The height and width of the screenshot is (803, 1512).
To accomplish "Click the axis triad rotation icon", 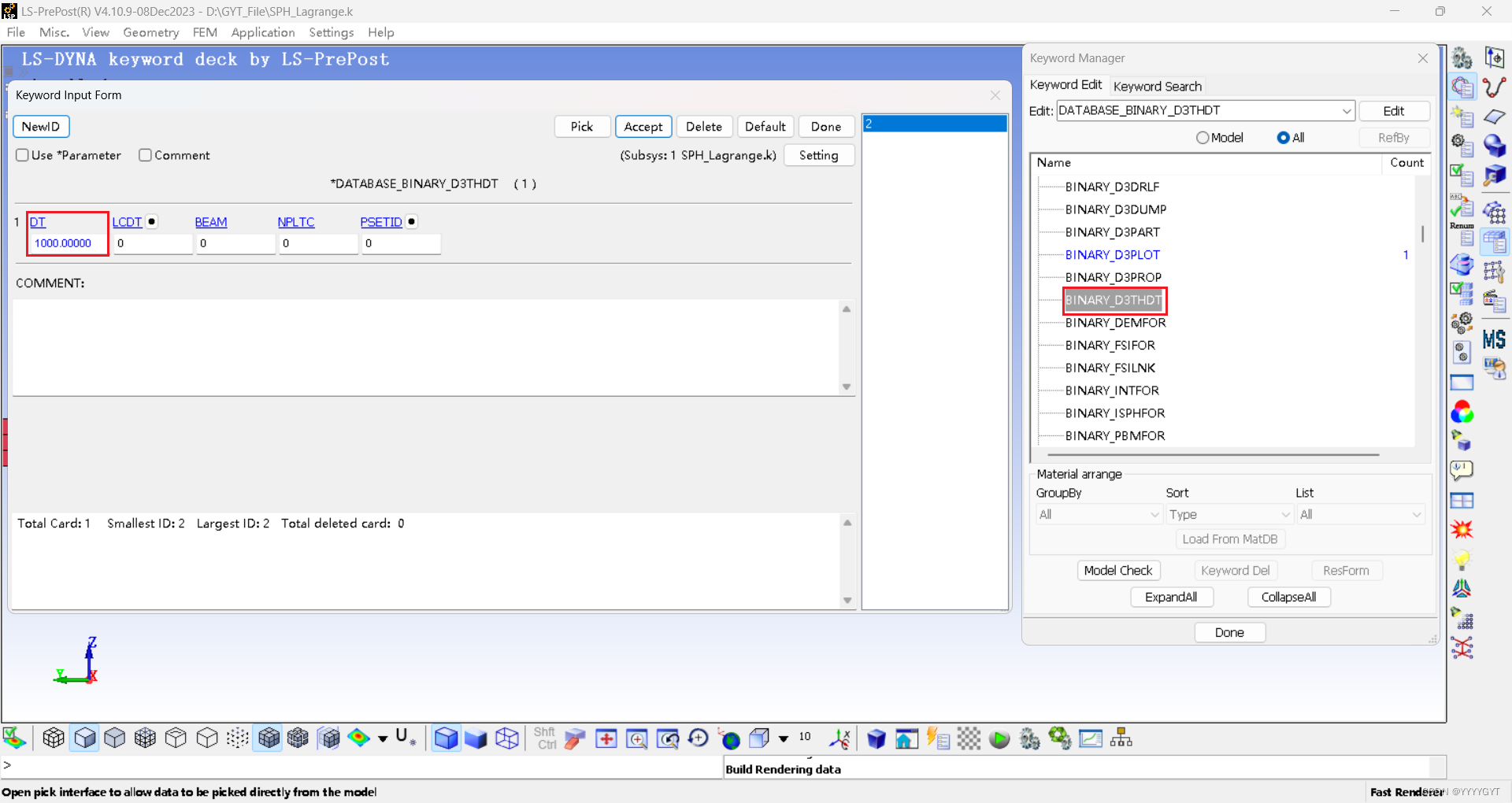I will tap(839, 738).
